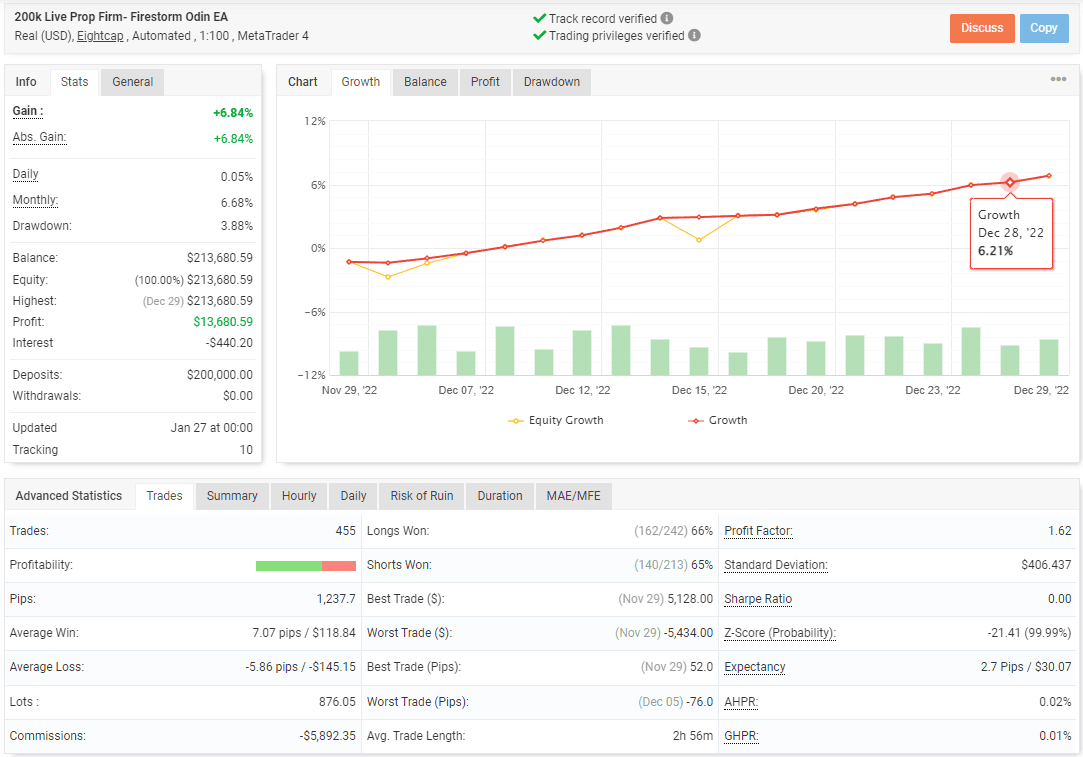Switch to the MAE/MFE tab

pyautogui.click(x=573, y=495)
